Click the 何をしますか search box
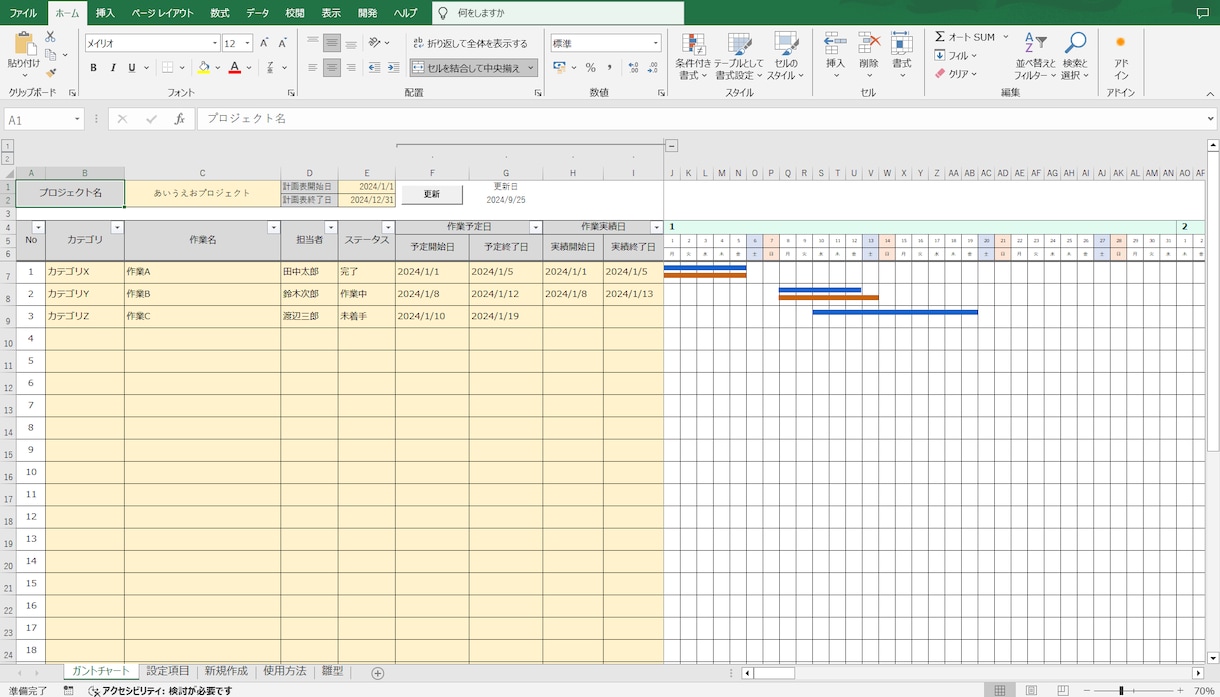Screen dimensions: 1220x697 coord(558,13)
